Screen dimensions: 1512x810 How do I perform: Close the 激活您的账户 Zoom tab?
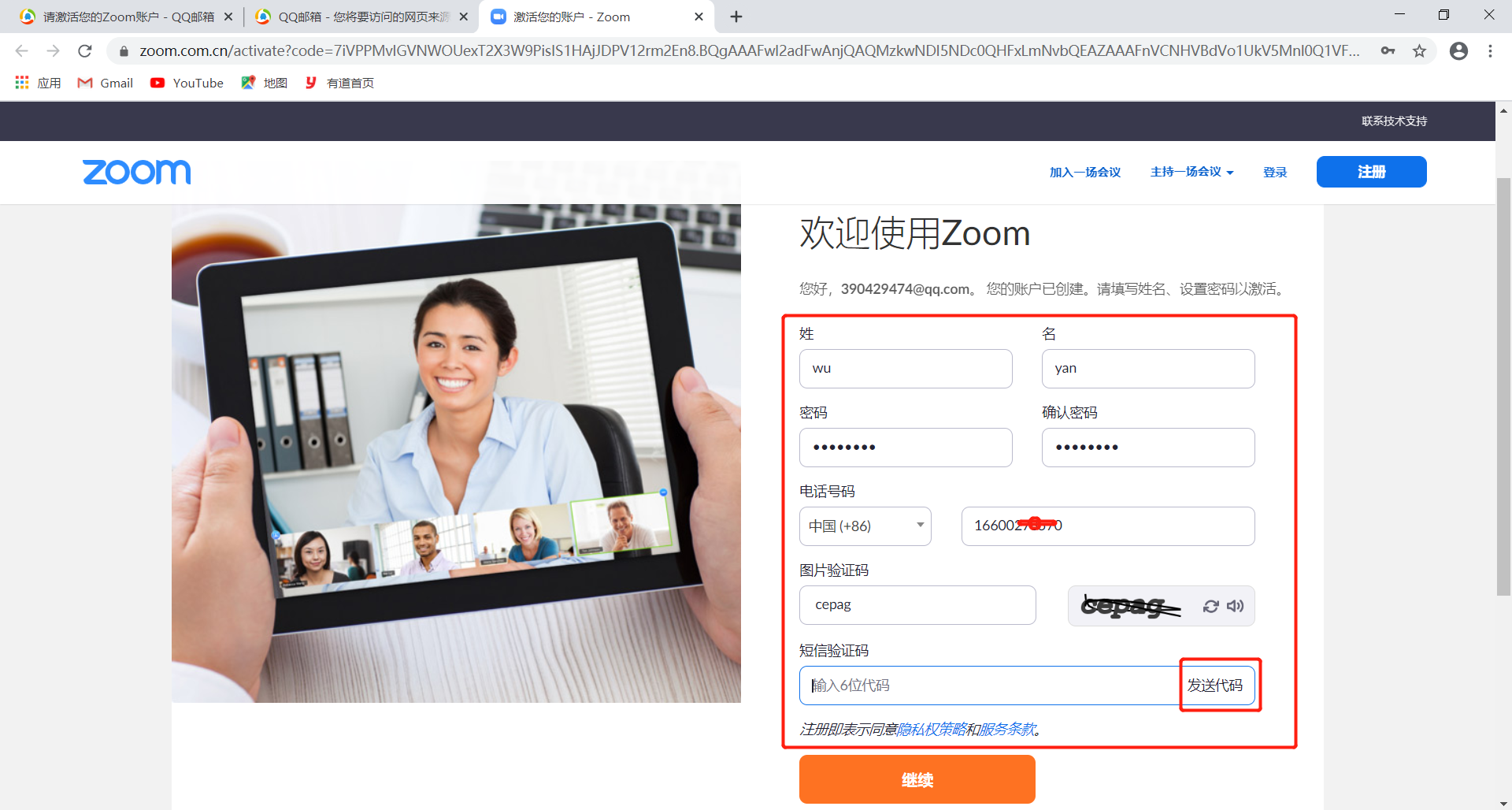click(x=699, y=17)
